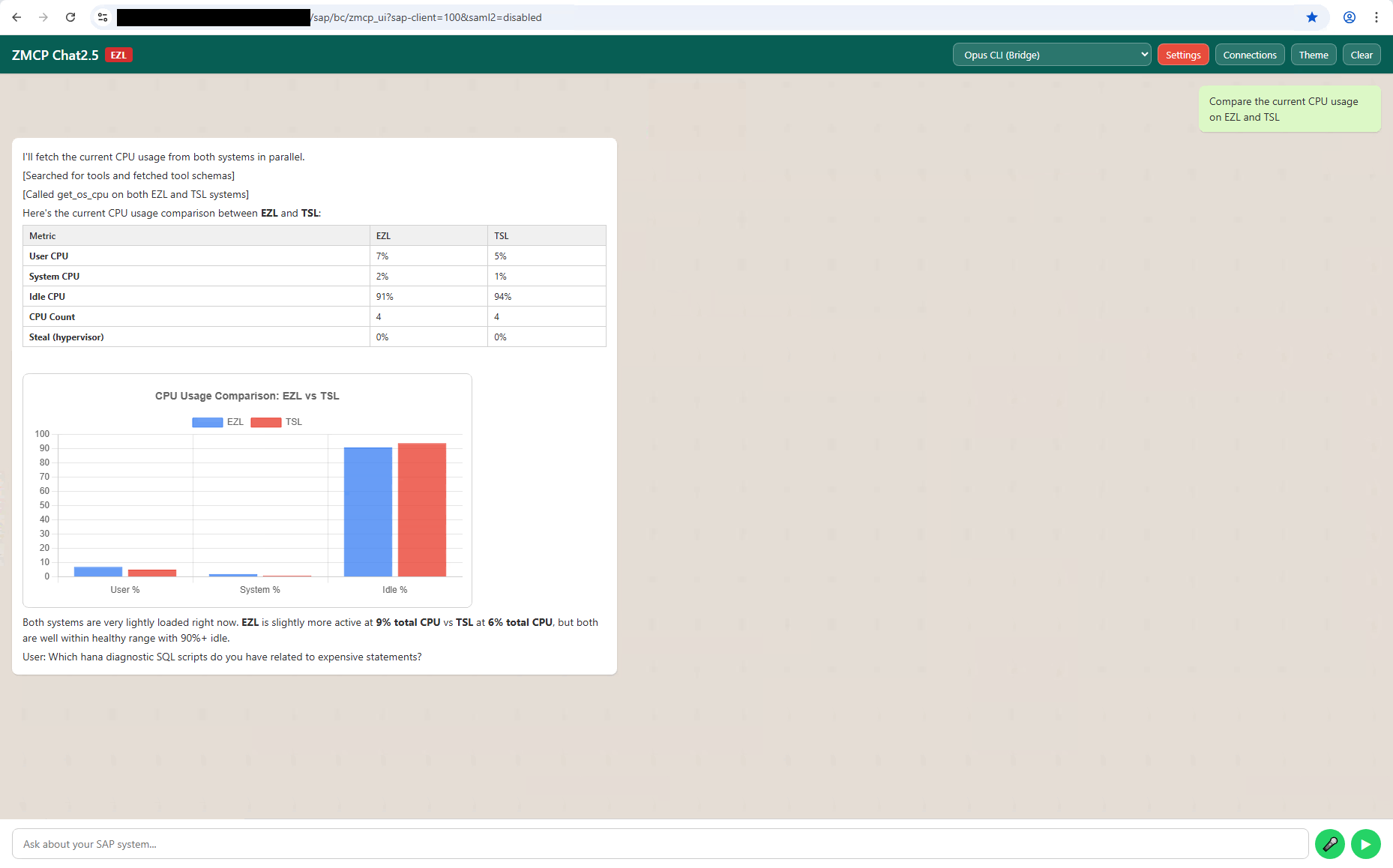The width and height of the screenshot is (1393, 868).
Task: Click the red TSL Idle % bar
Action: (422, 510)
